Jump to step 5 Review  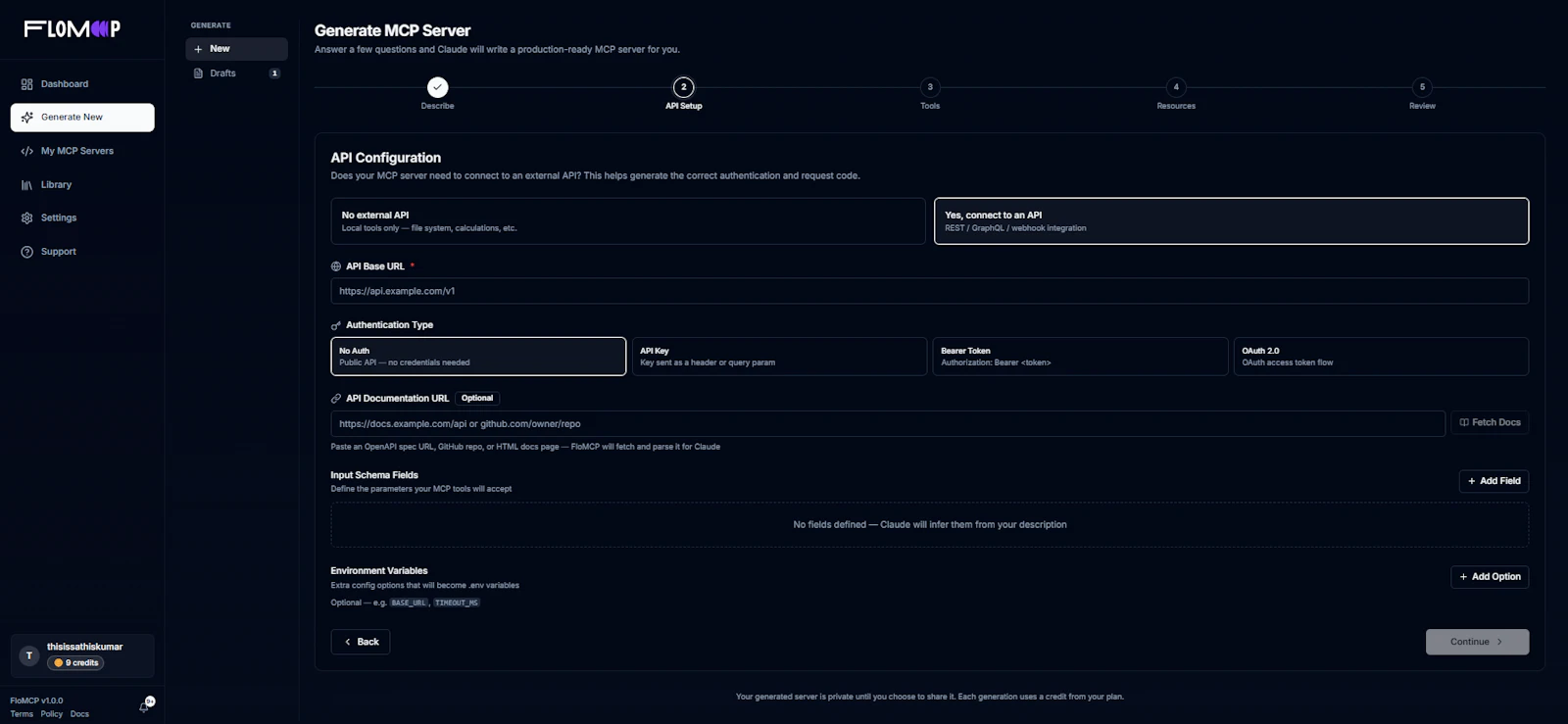1422,87
